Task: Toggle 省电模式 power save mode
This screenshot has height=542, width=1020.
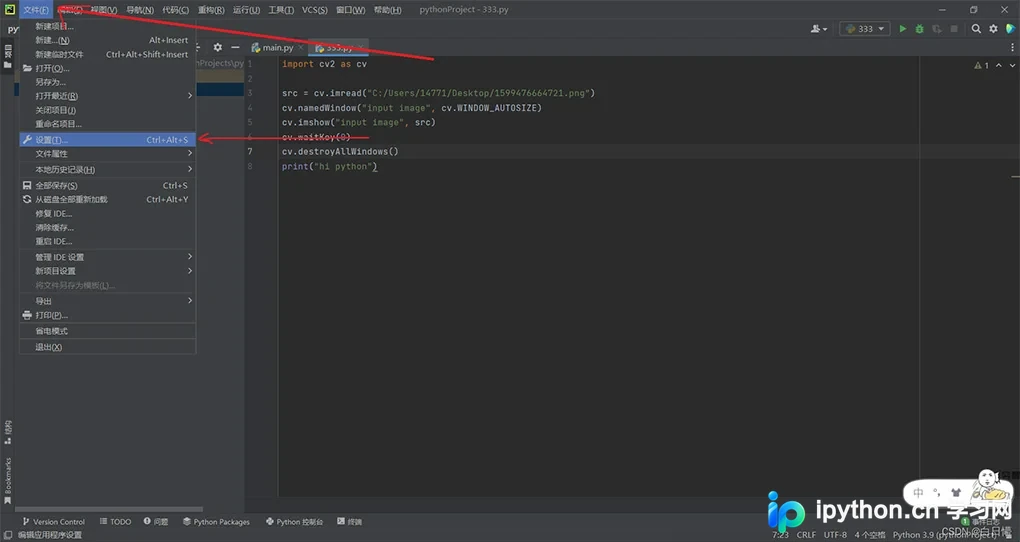Action: [x=107, y=331]
